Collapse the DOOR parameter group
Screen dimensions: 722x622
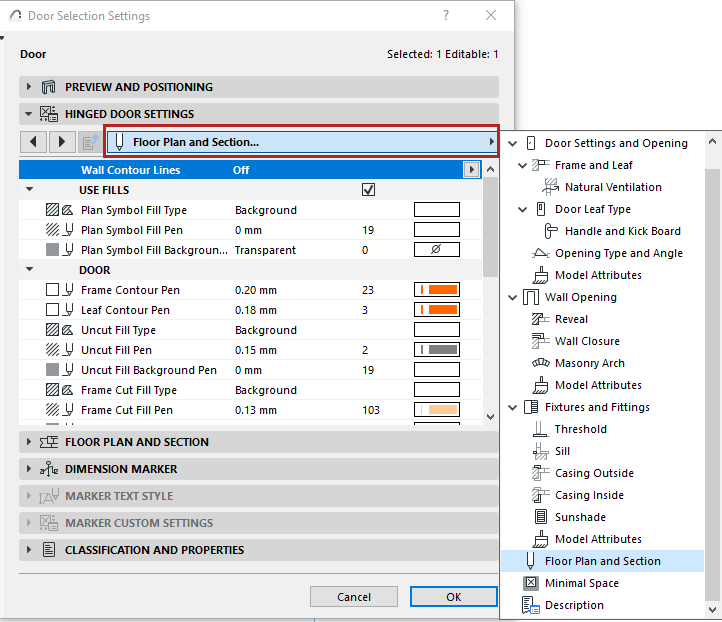29,269
